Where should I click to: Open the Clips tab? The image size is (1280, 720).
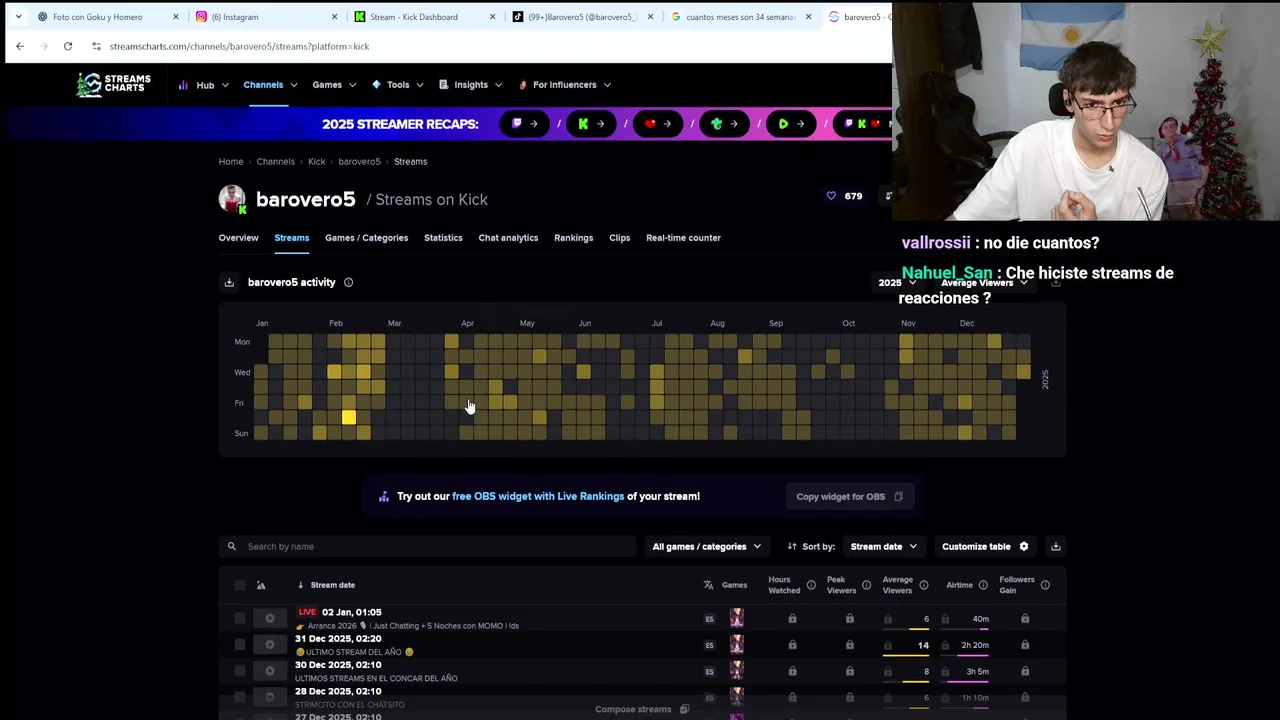619,238
